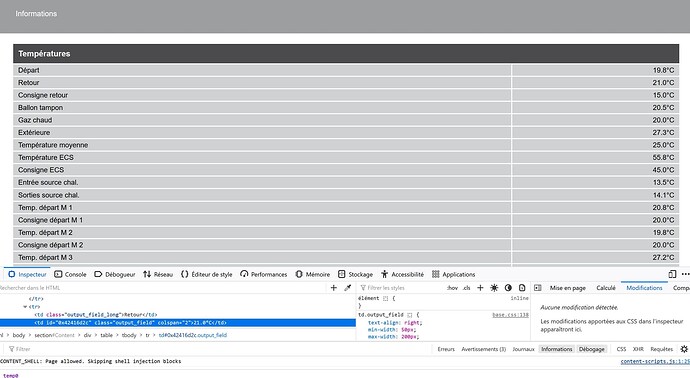
Task: Add a new node with plus icon in HTML pane
Action: pos(334,288)
